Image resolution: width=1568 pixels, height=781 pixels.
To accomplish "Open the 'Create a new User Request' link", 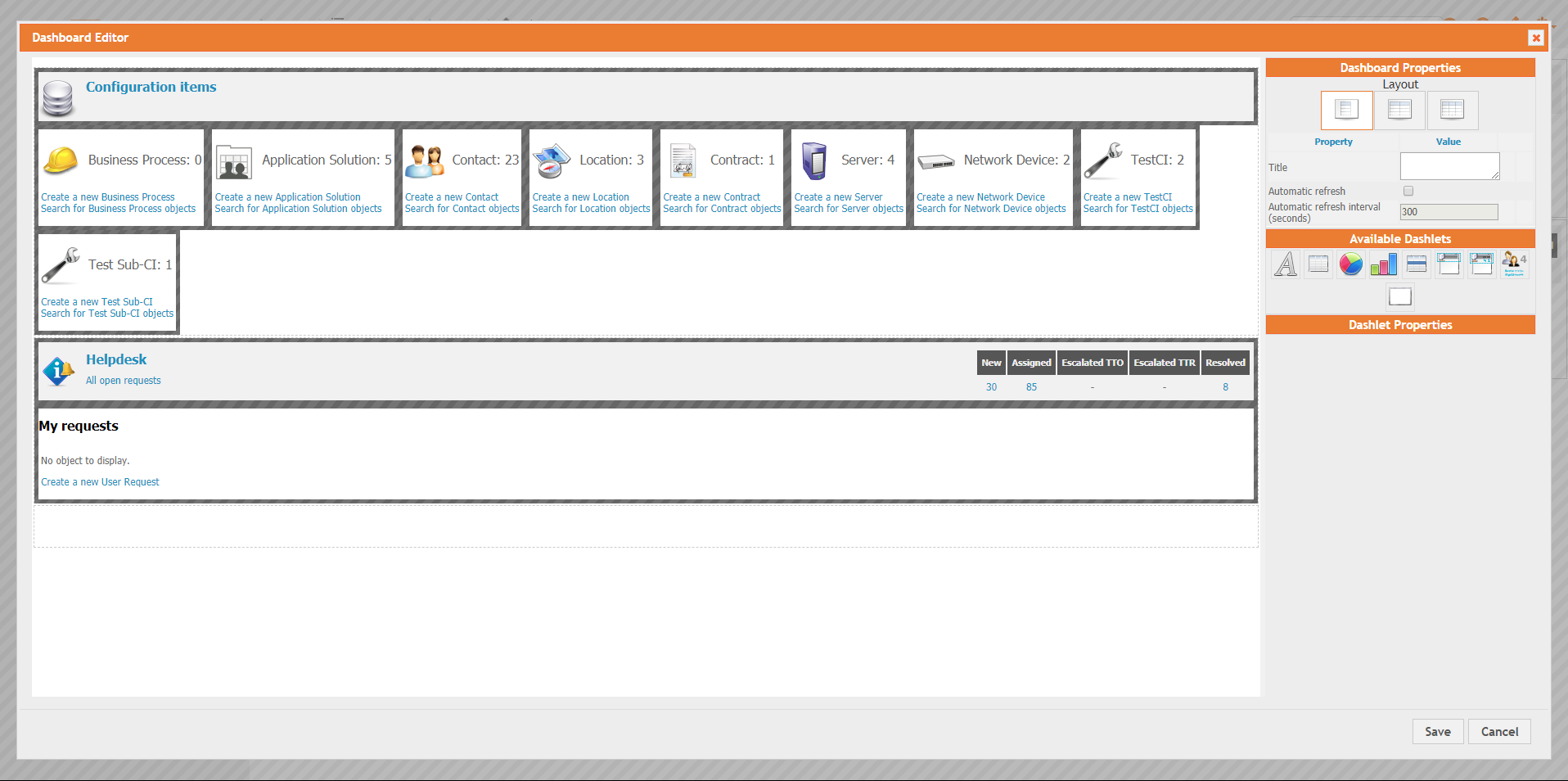I will click(100, 482).
